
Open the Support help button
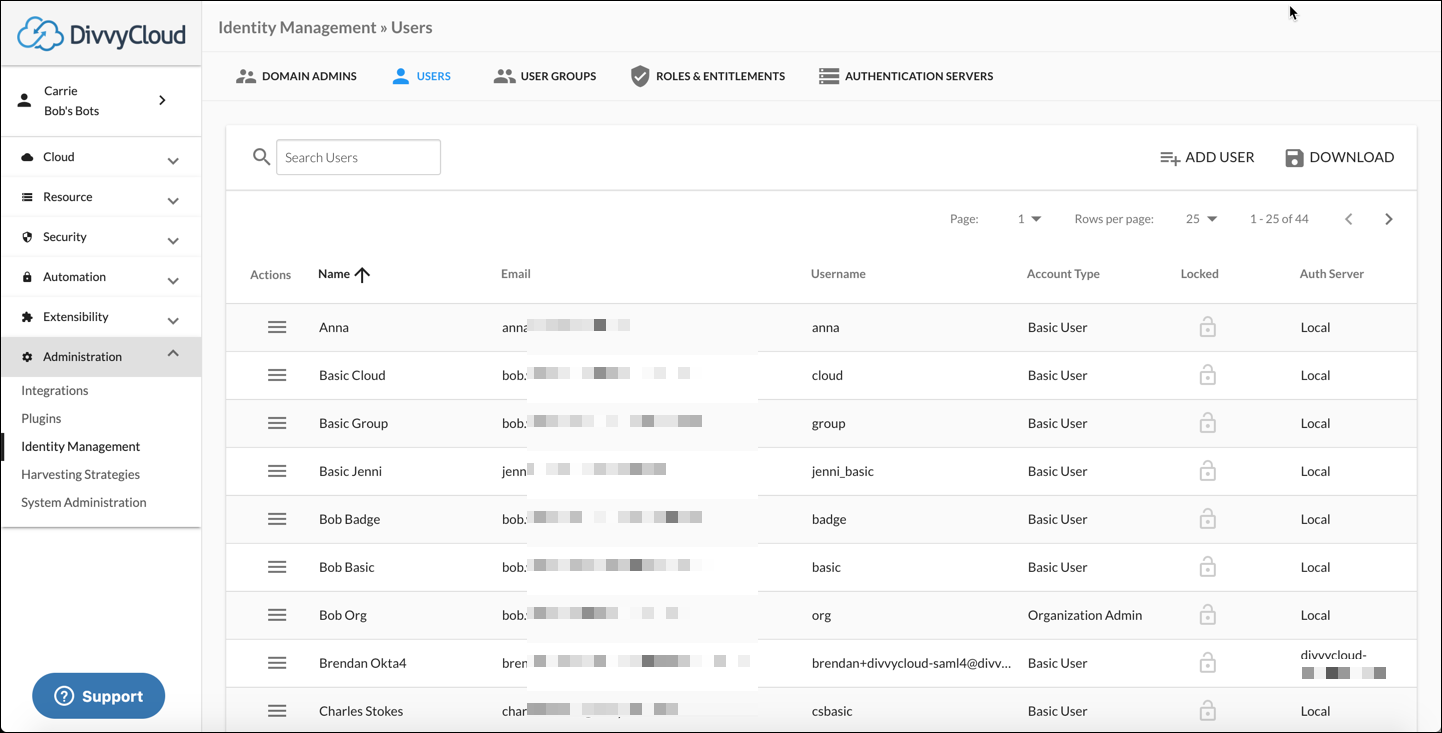[x=98, y=696]
